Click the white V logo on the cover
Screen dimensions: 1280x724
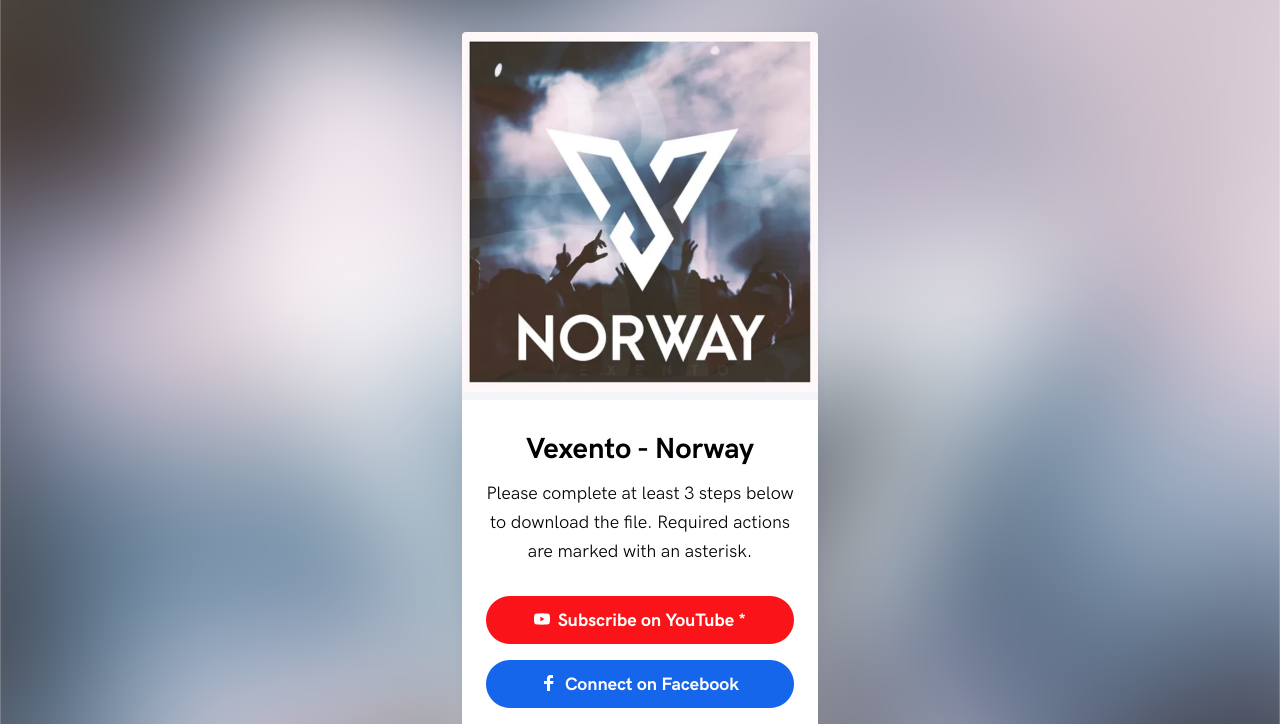(x=640, y=206)
